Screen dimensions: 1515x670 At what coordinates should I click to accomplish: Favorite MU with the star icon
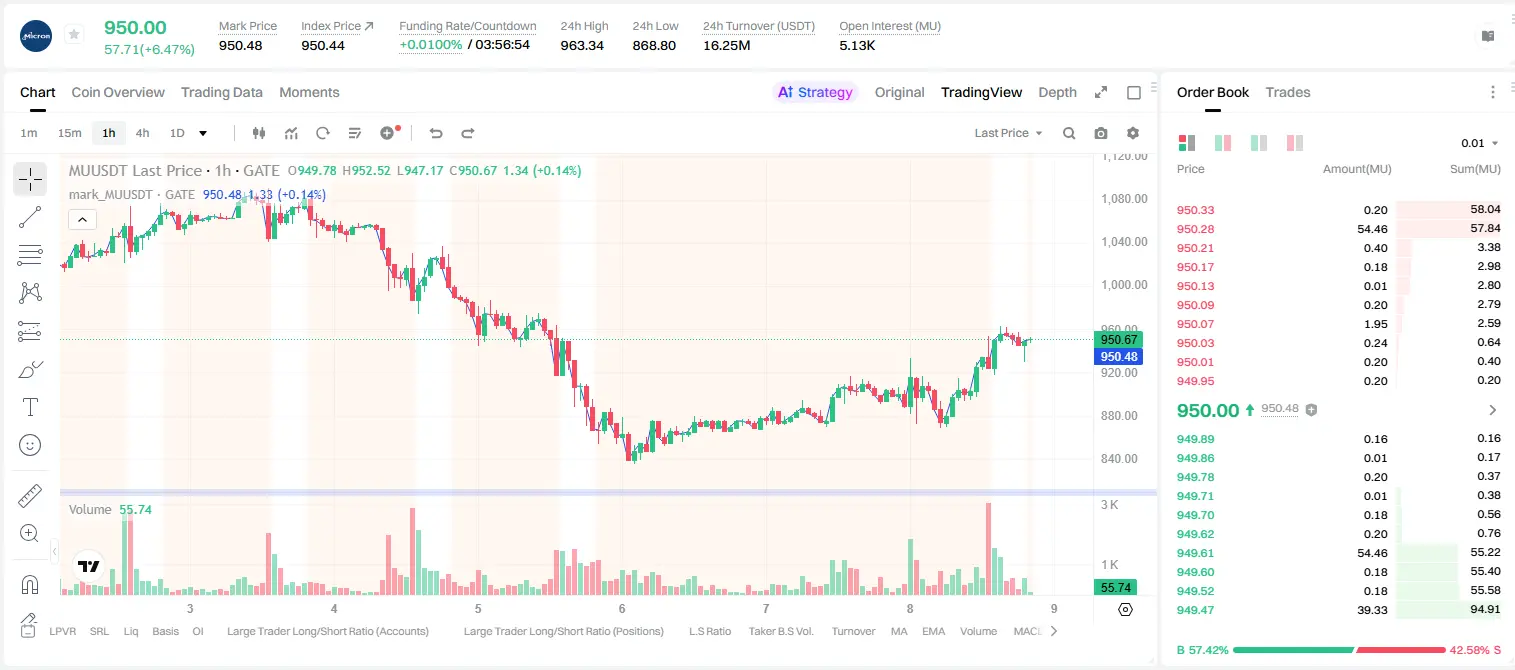(74, 35)
